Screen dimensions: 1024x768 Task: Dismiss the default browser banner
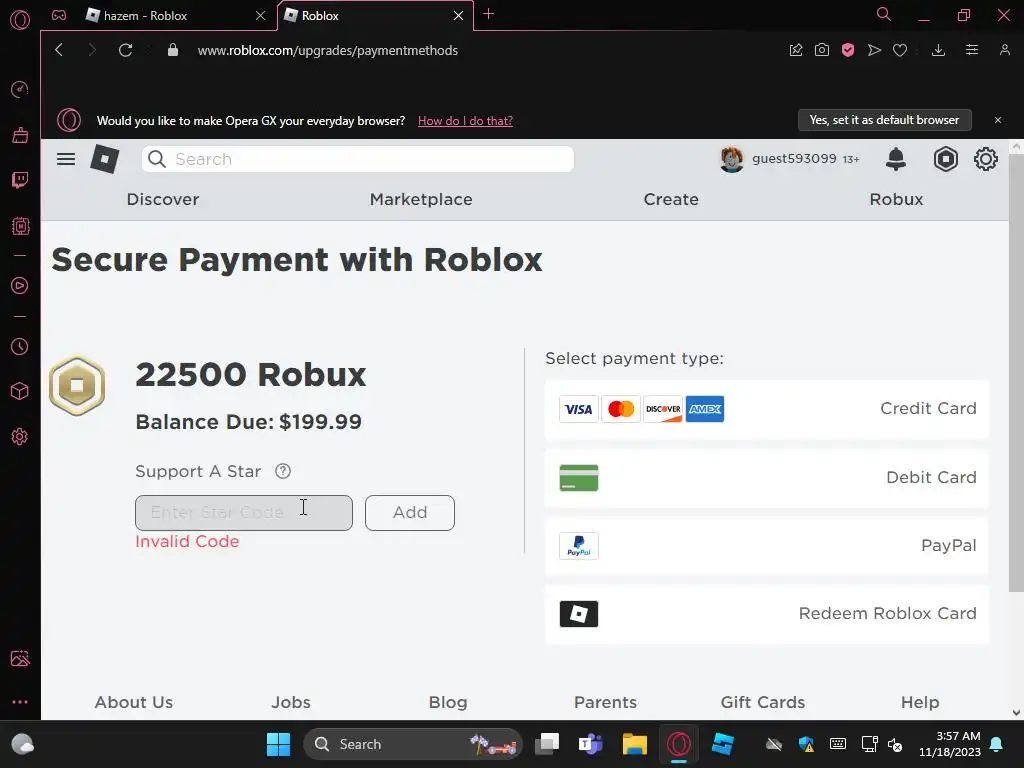pyautogui.click(x=997, y=120)
